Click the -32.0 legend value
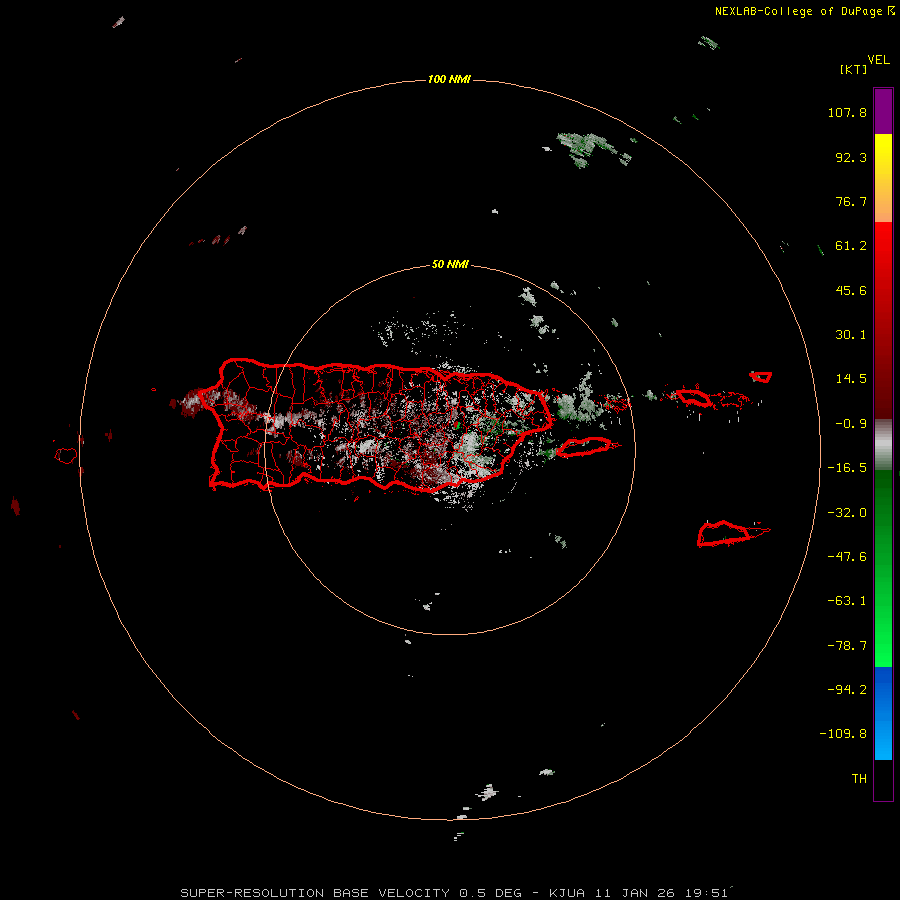This screenshot has height=900, width=900. (847, 513)
